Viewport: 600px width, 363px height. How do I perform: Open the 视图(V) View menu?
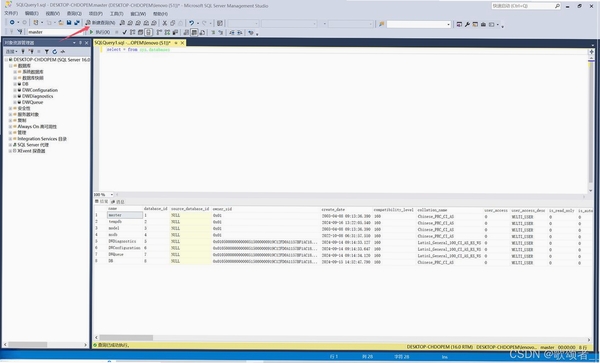[x=53, y=13]
